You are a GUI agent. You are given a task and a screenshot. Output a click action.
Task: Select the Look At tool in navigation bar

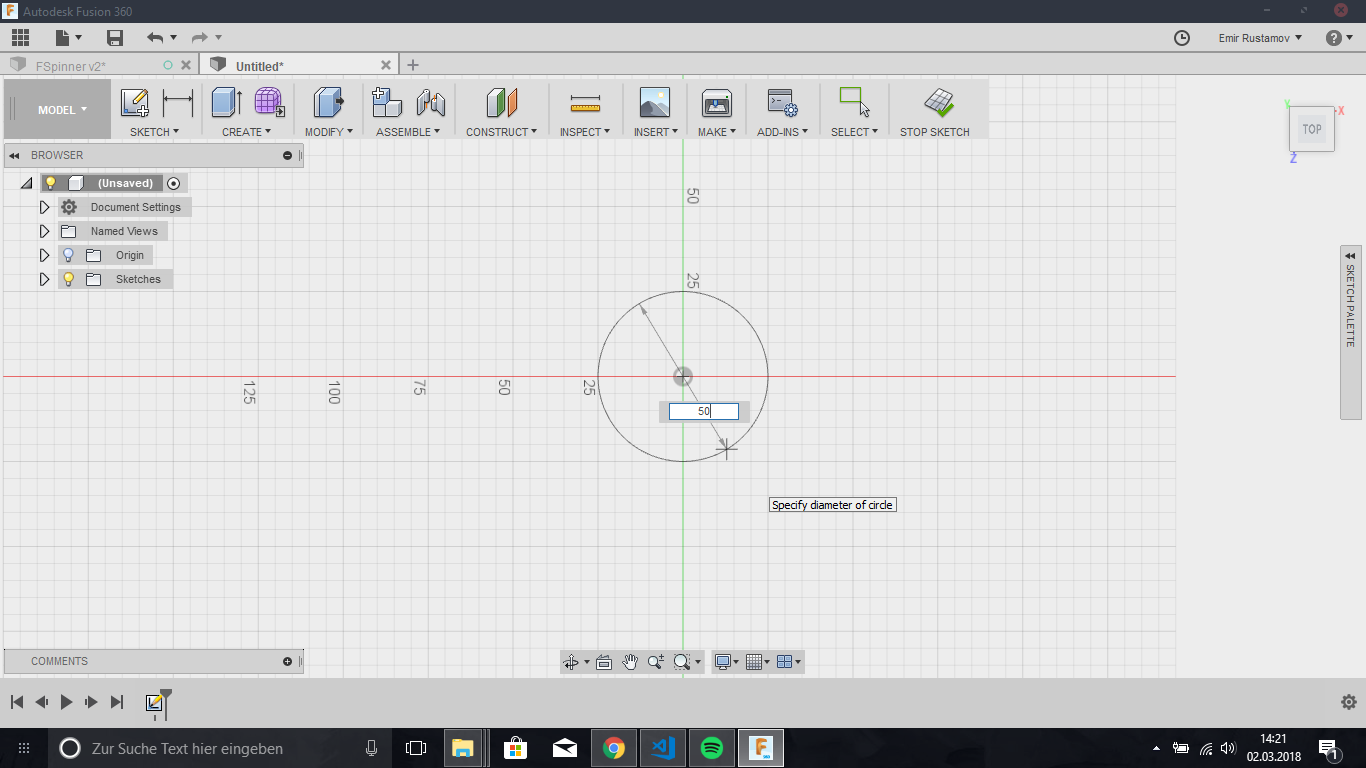tap(604, 662)
